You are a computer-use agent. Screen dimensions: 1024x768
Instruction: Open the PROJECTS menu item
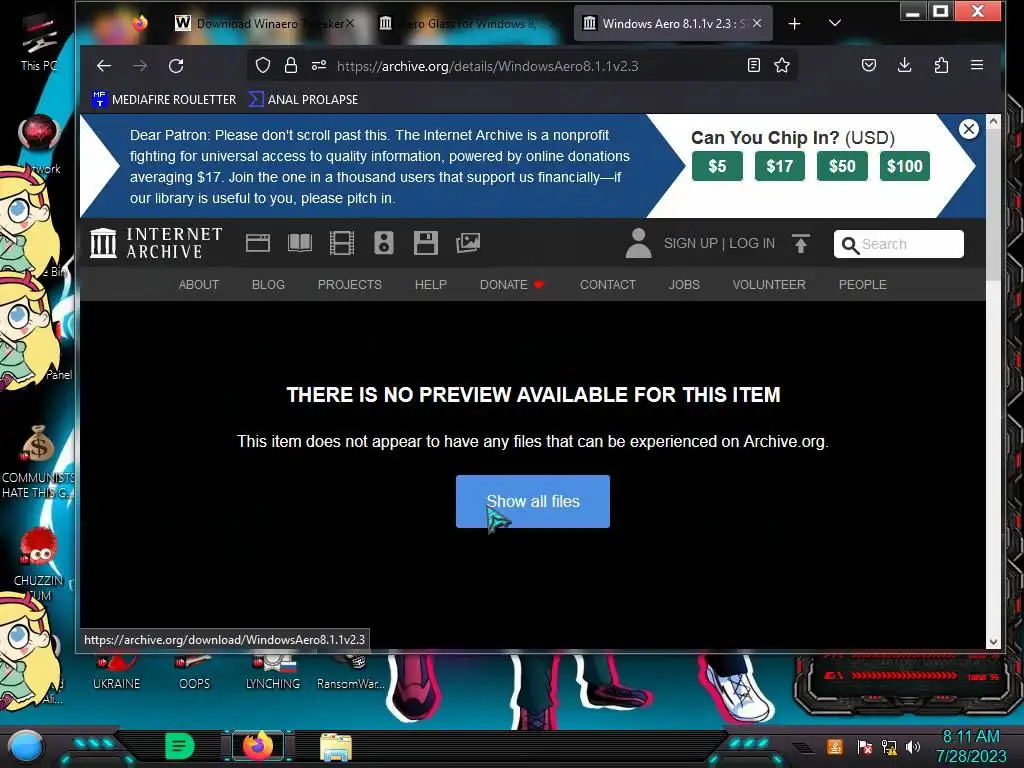[x=349, y=285]
